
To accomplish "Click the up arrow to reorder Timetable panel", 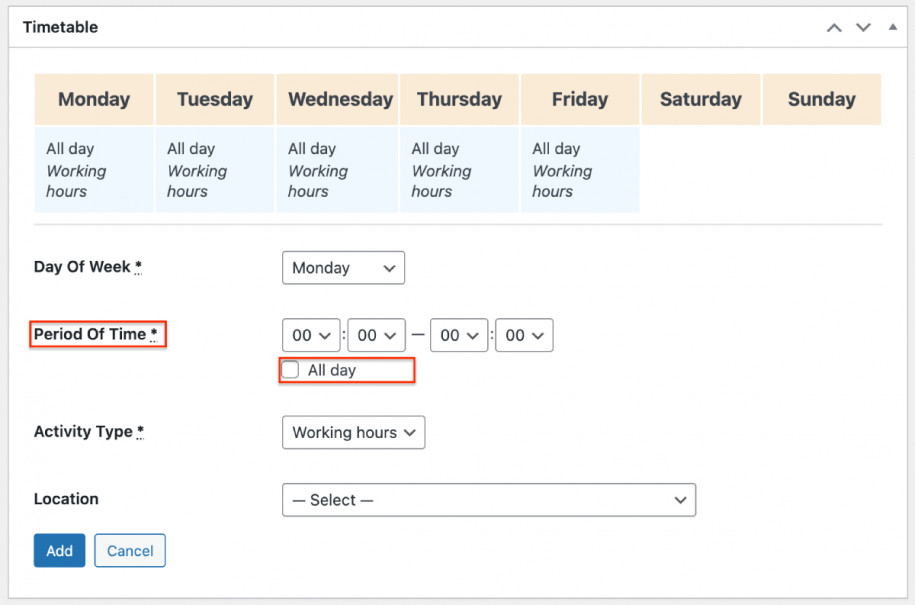I will tap(834, 27).
